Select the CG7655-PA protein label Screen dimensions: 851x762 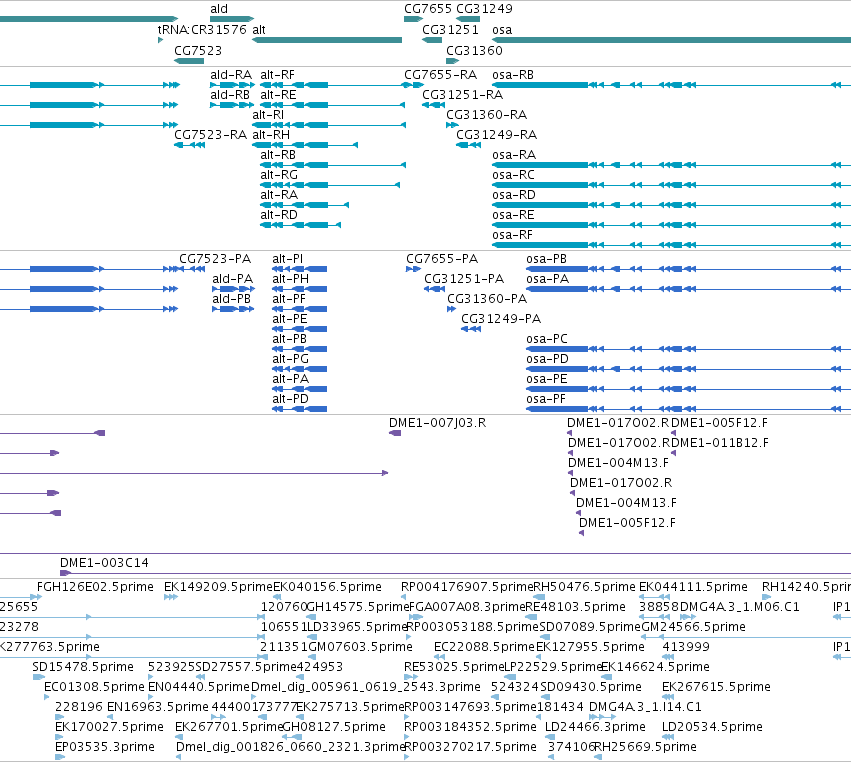[442, 259]
